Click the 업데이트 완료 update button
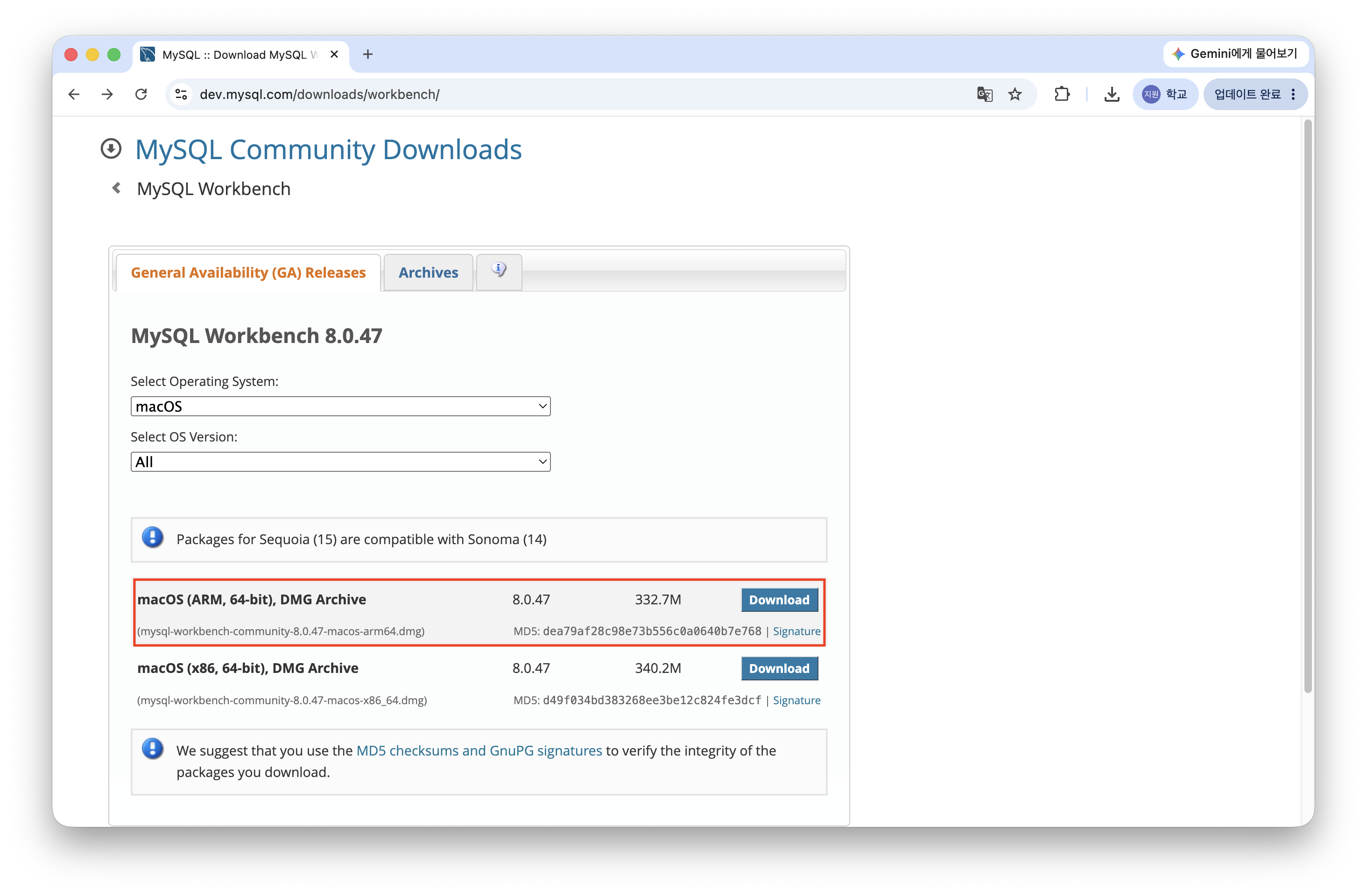The height and width of the screenshot is (896, 1367). pyautogui.click(x=1247, y=94)
